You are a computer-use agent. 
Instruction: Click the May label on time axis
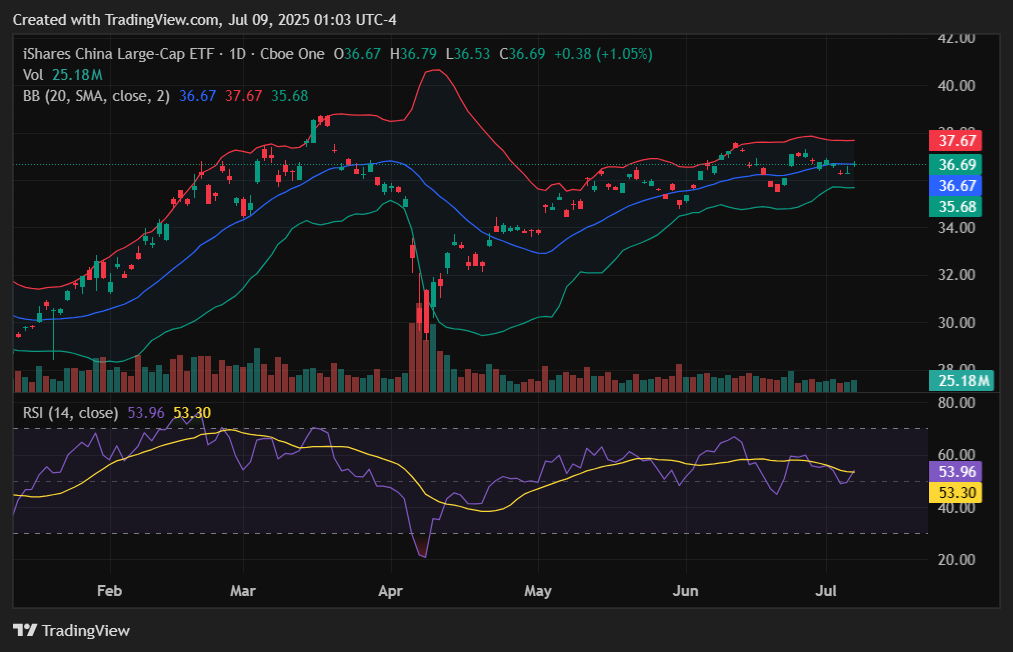click(538, 591)
